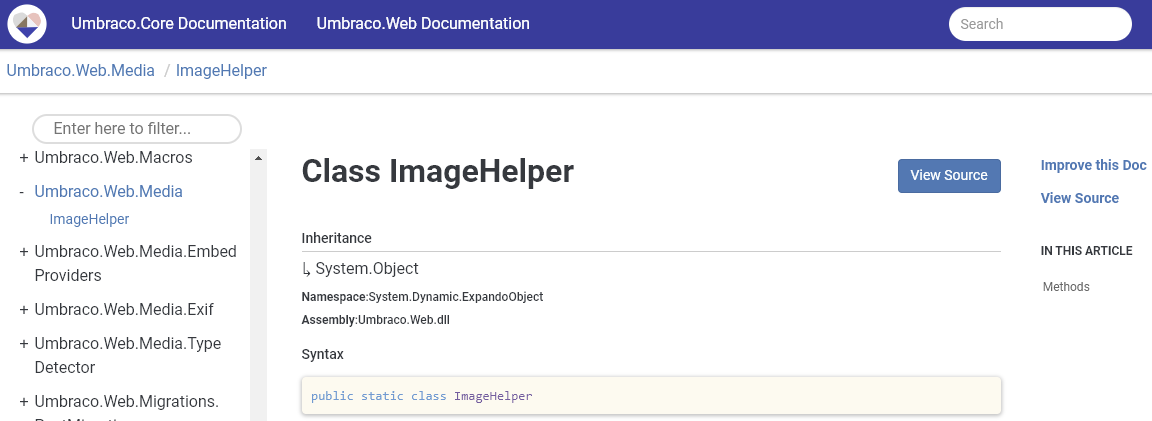
Task: Open Umbraco.Core Documentation link
Action: (x=179, y=24)
